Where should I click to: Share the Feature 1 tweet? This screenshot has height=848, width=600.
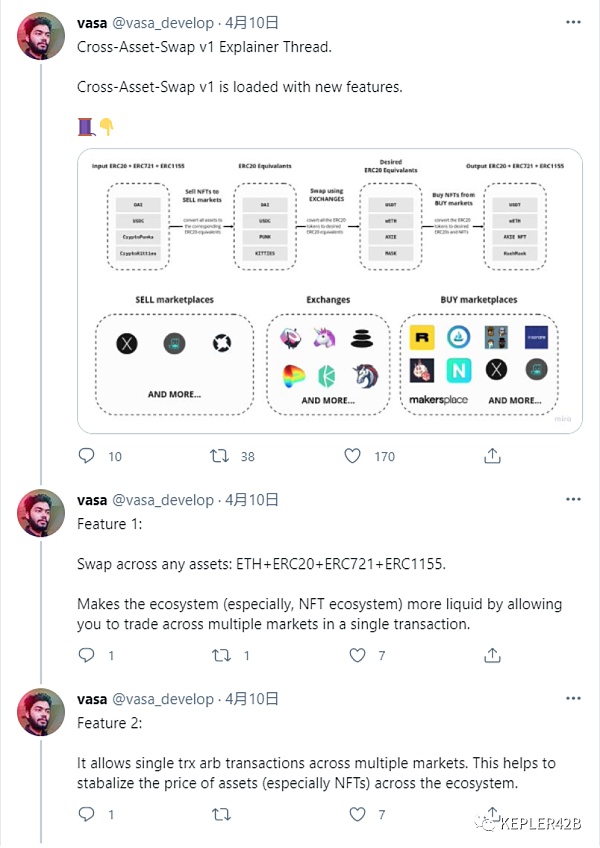coord(492,656)
